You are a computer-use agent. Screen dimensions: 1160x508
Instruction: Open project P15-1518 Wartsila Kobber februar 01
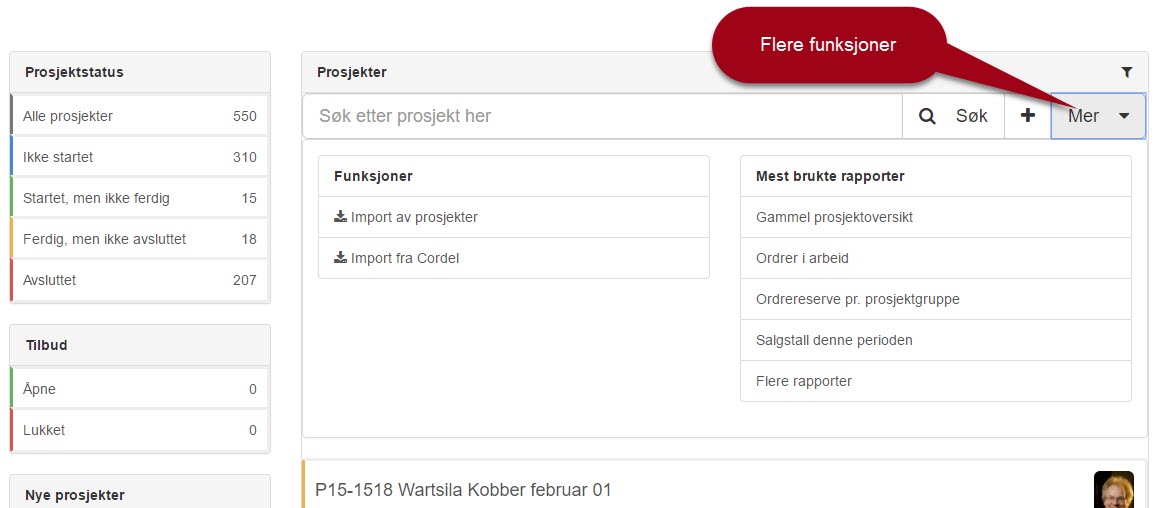tap(464, 490)
